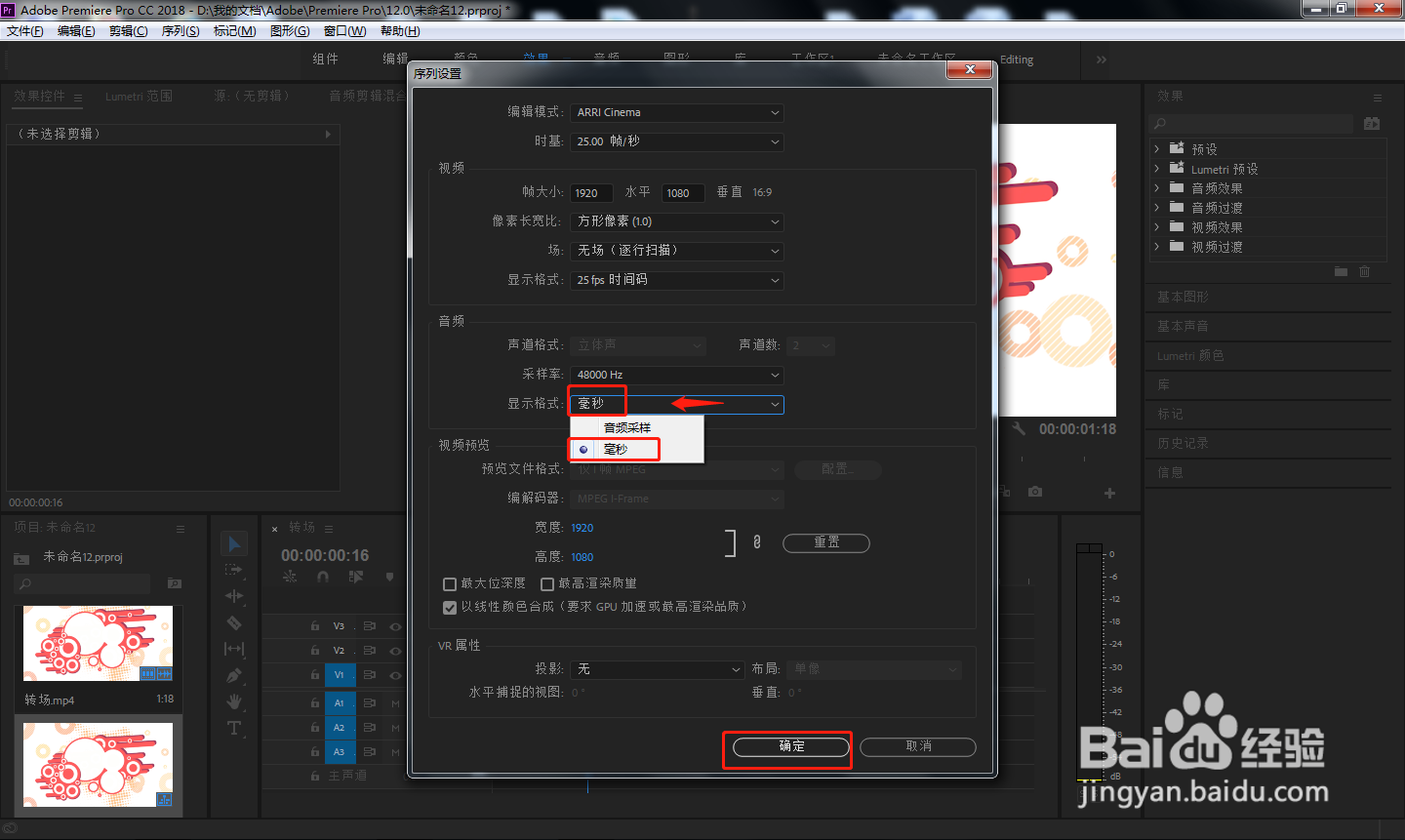Select the Selection arrow tool

click(x=234, y=543)
